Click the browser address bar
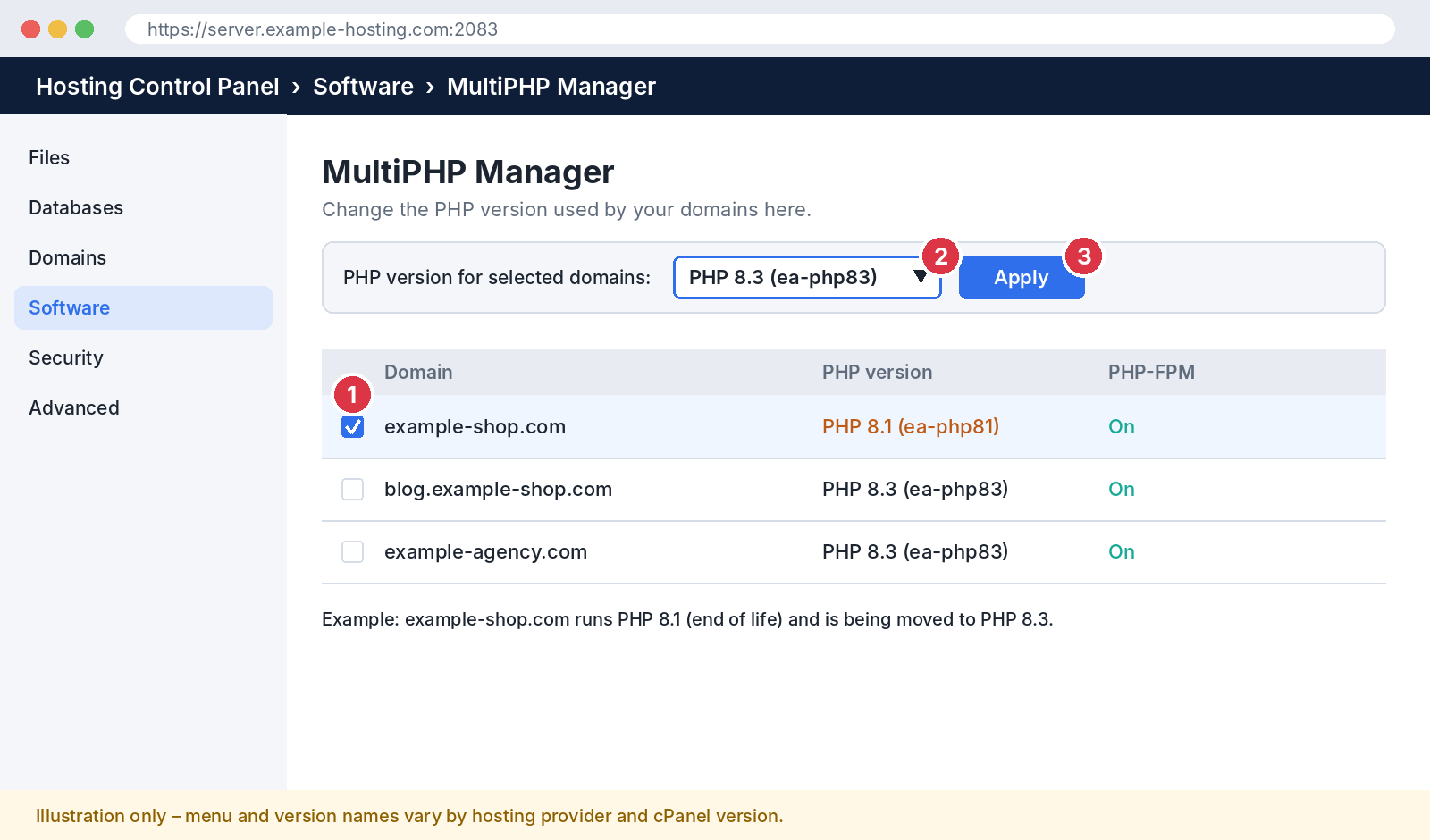The width and height of the screenshot is (1430, 840). (x=760, y=29)
